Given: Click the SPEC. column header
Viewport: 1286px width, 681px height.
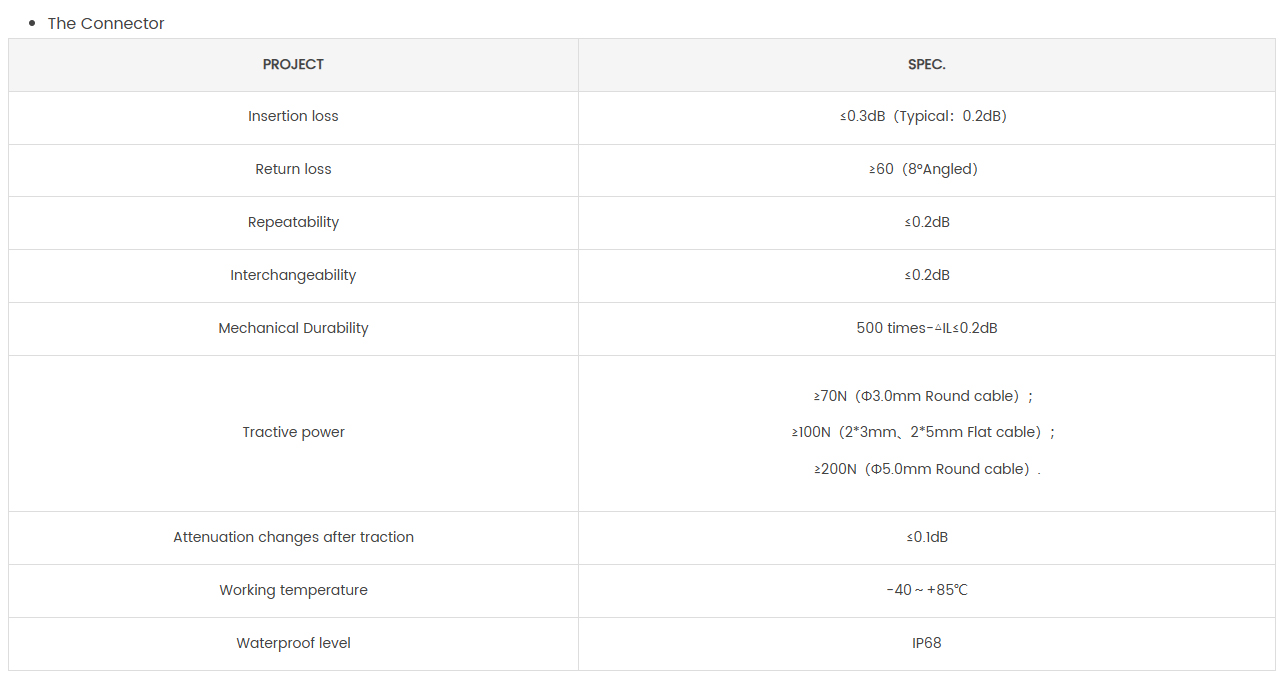Looking at the screenshot, I should [927, 65].
